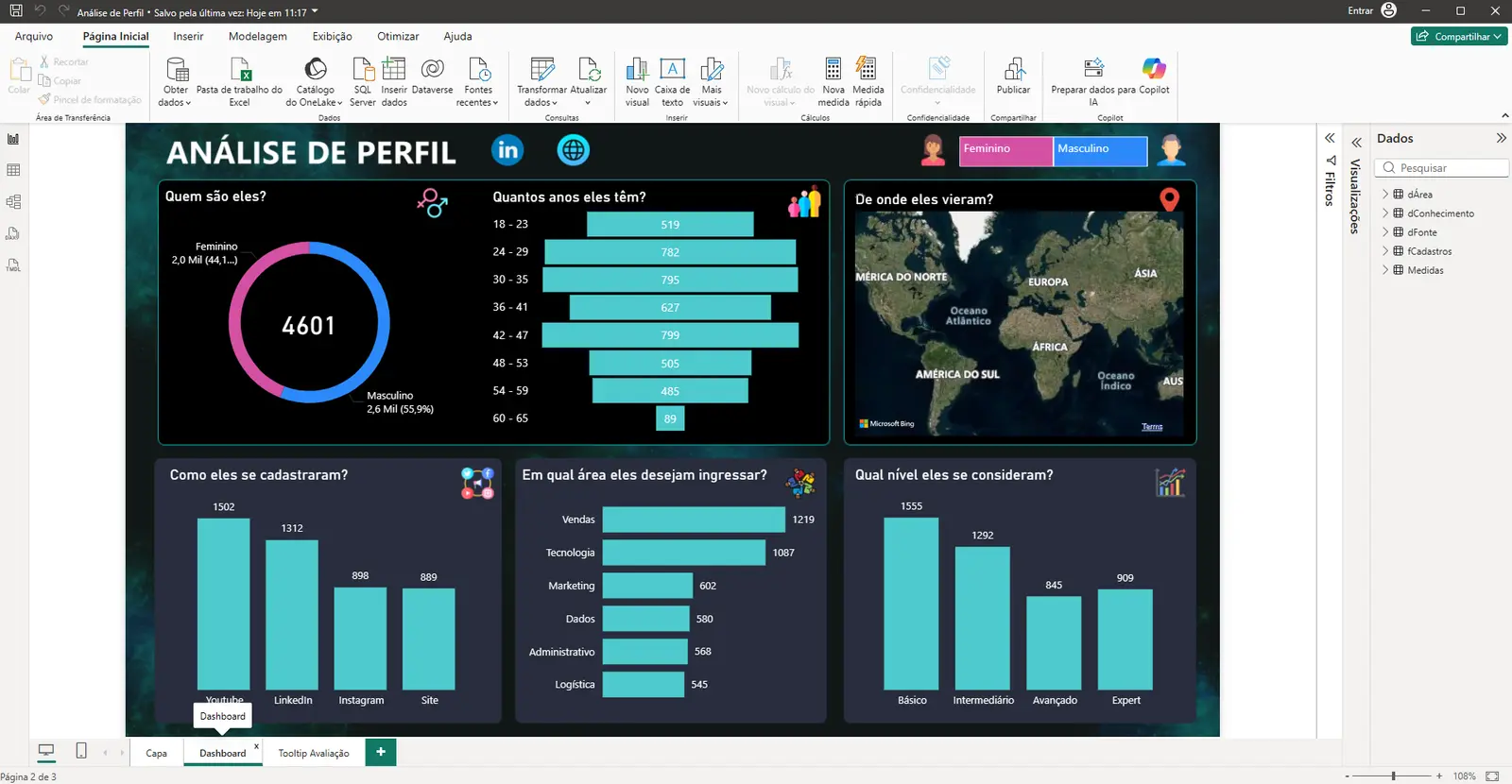Open the Tooltip Avaliação page tab
Viewport: 1512px width, 784px height.
click(314, 753)
